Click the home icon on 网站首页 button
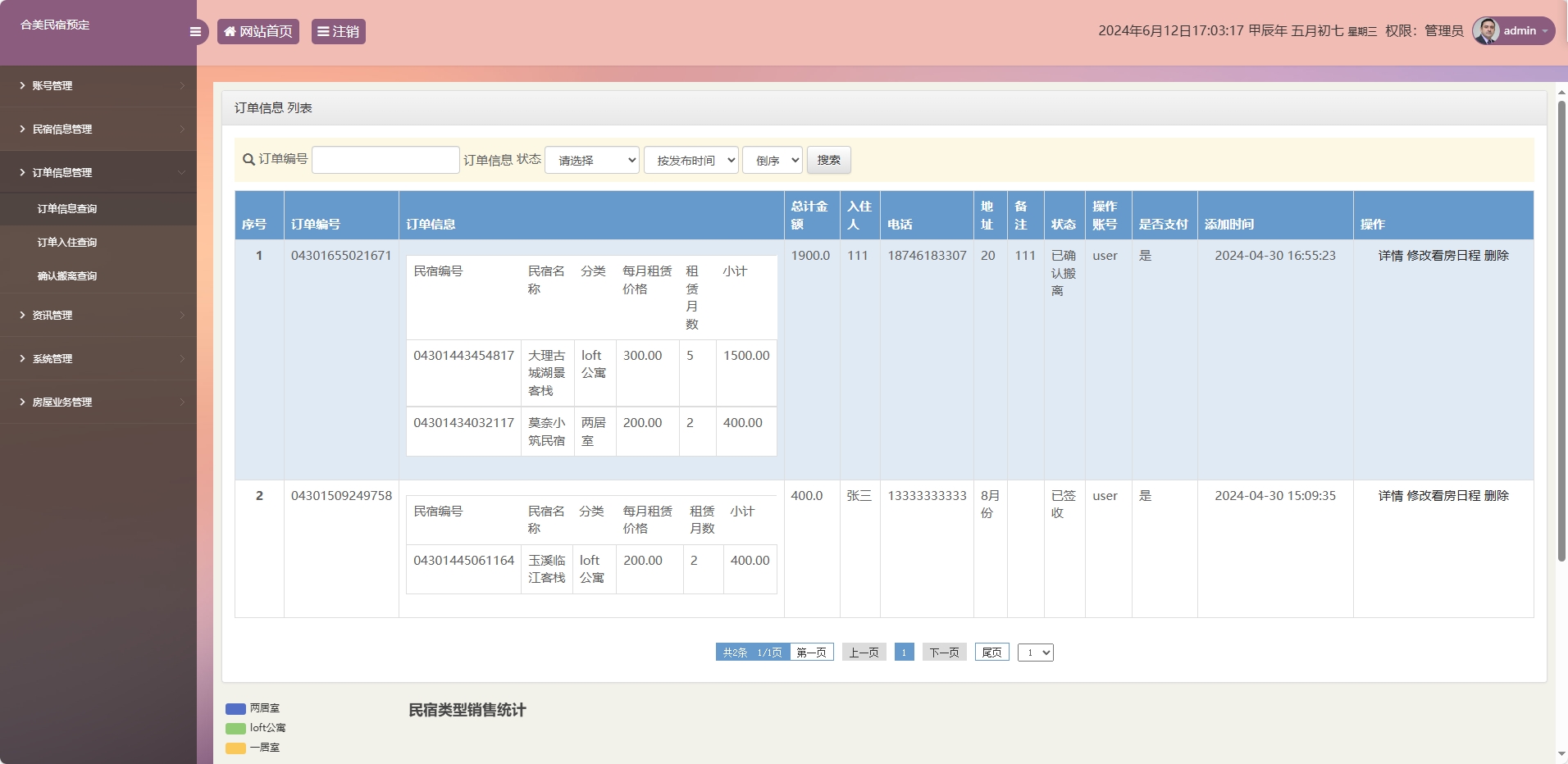The image size is (1568, 764). [230, 31]
